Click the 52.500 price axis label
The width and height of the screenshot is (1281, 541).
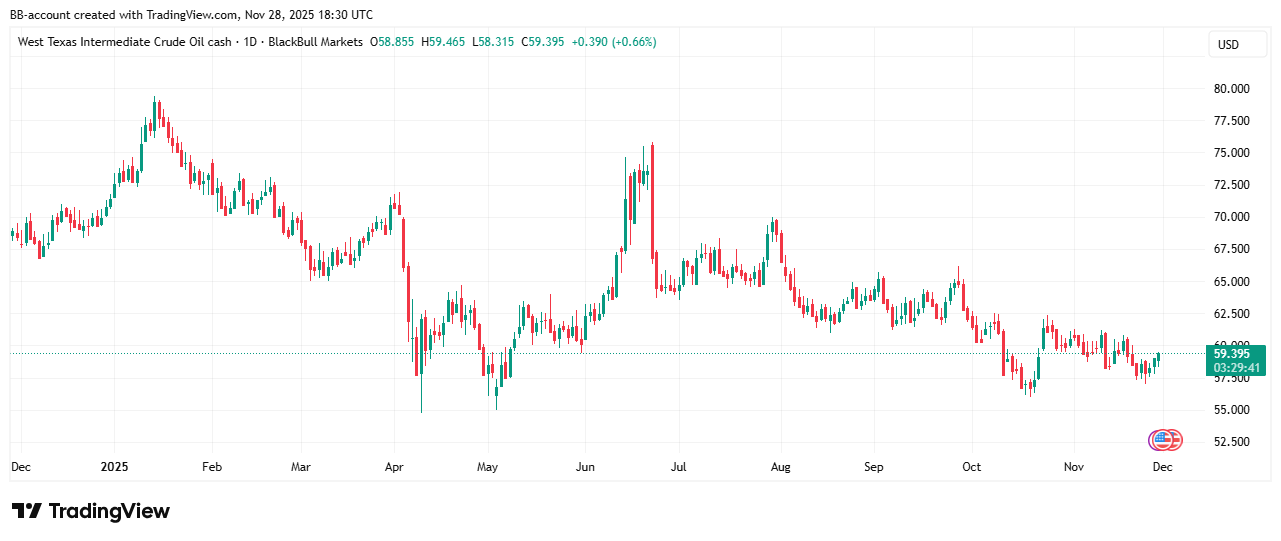1231,442
